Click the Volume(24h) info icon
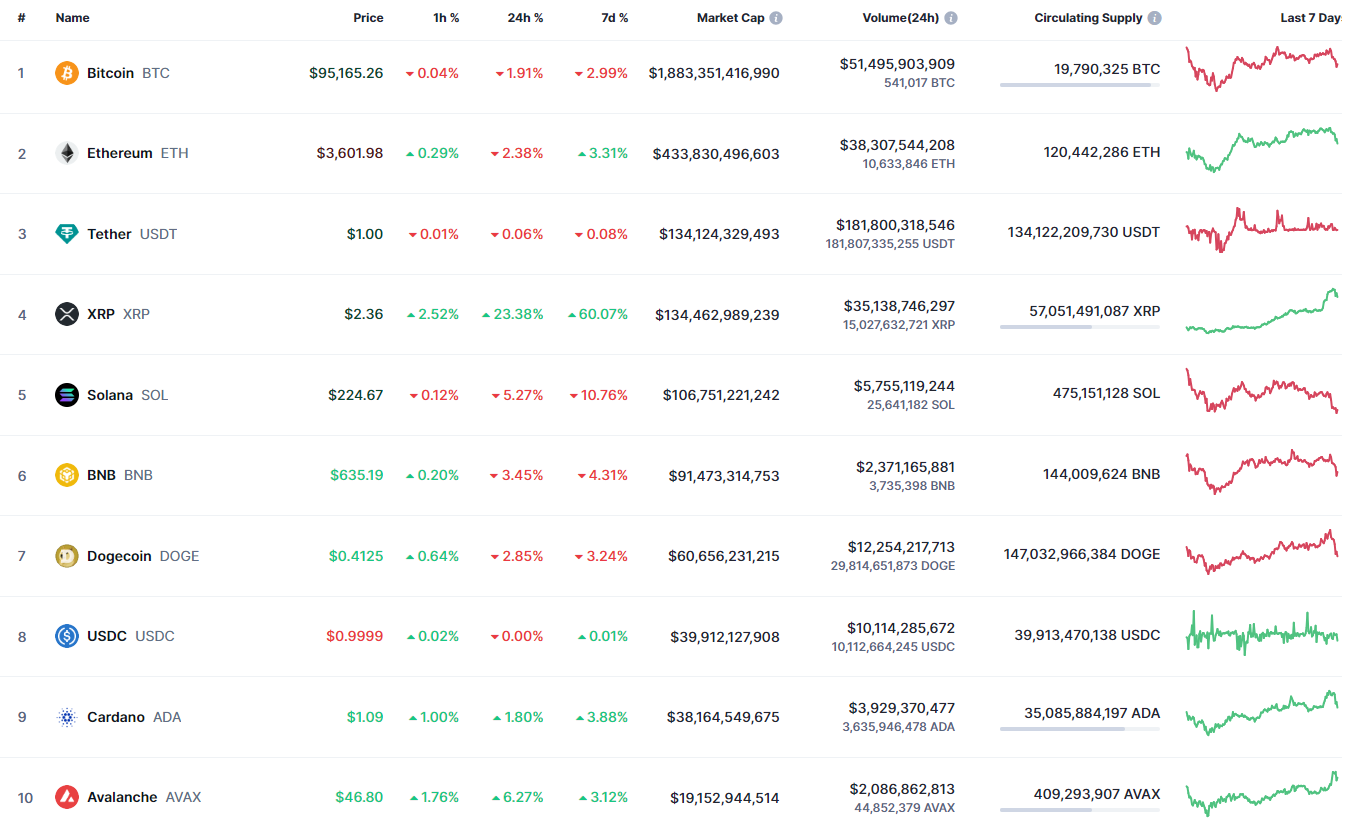The height and width of the screenshot is (833, 1358). tap(950, 18)
